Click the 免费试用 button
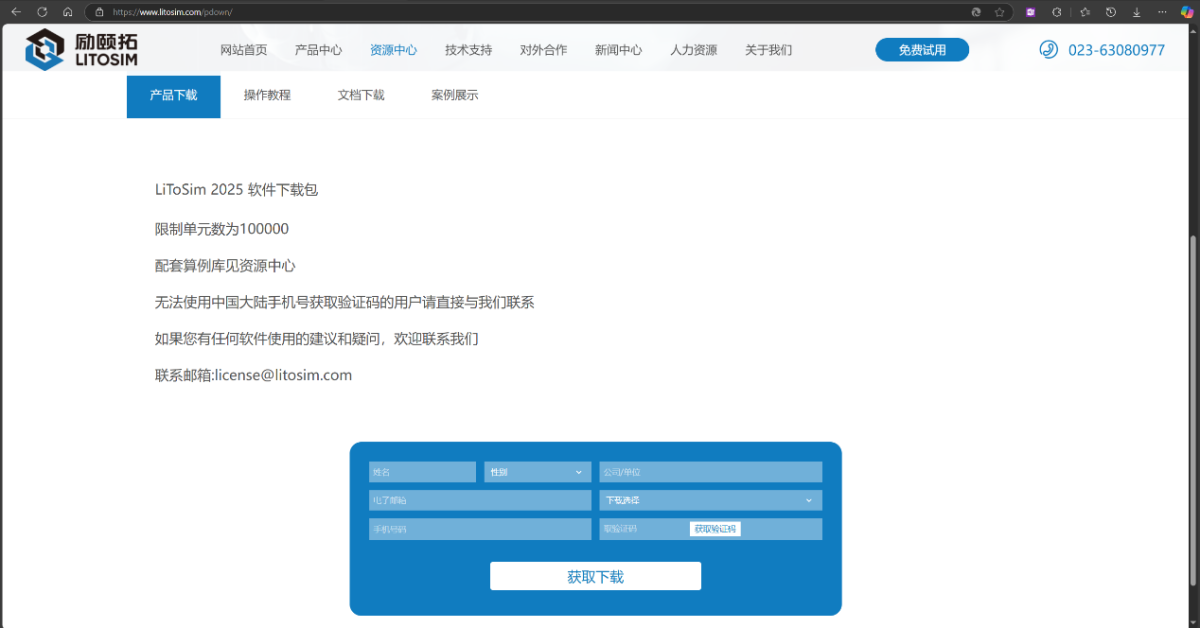1200x628 pixels. [922, 50]
